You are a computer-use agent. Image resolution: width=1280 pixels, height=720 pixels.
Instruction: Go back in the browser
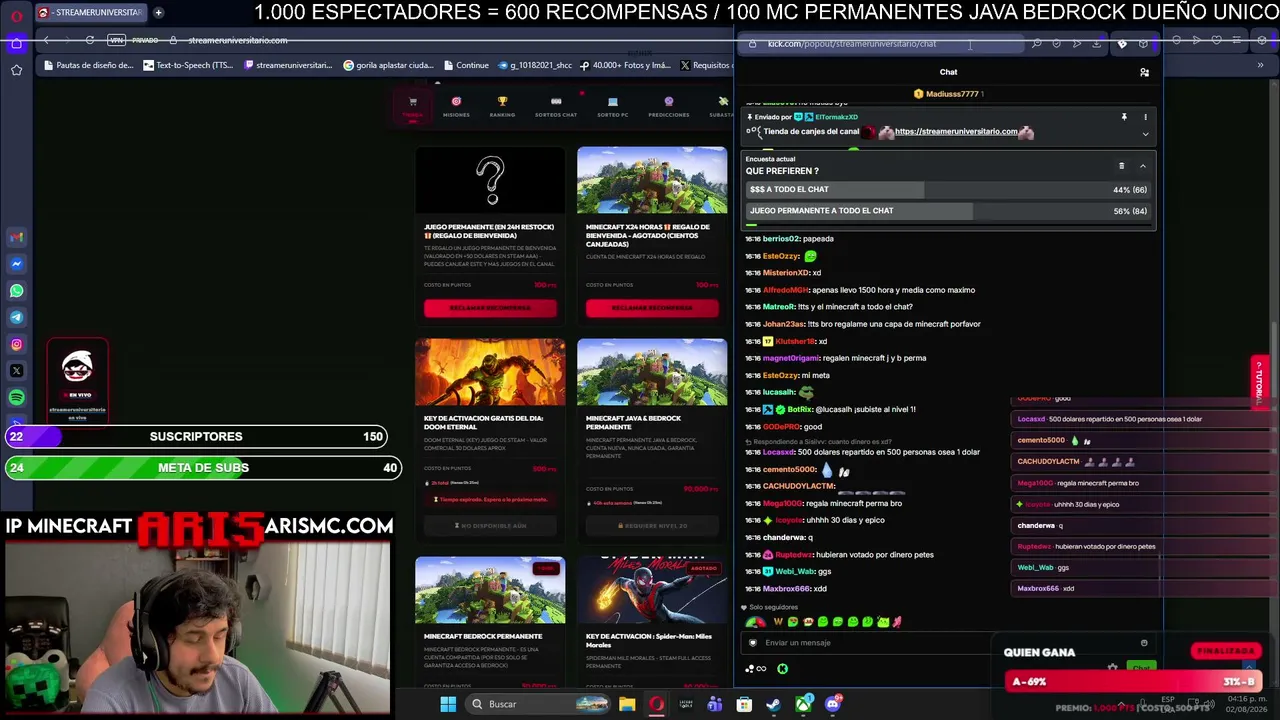[x=46, y=40]
